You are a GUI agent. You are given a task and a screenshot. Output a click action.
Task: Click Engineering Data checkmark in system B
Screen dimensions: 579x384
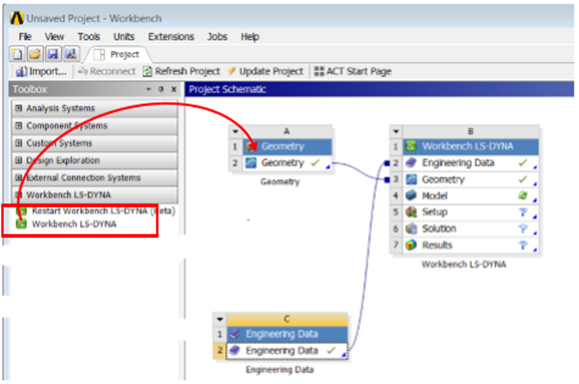(x=523, y=163)
